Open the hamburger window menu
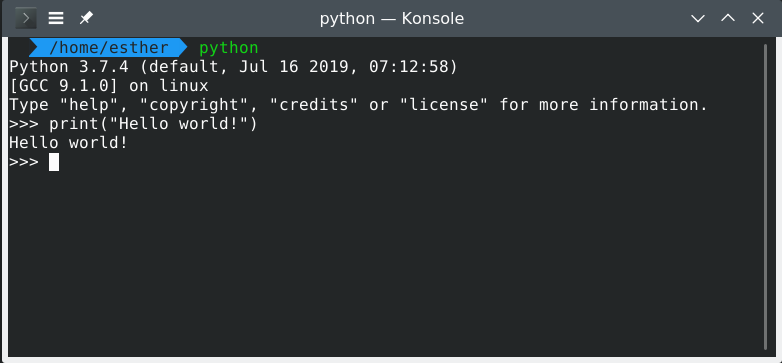The height and width of the screenshot is (363, 782). (56, 19)
